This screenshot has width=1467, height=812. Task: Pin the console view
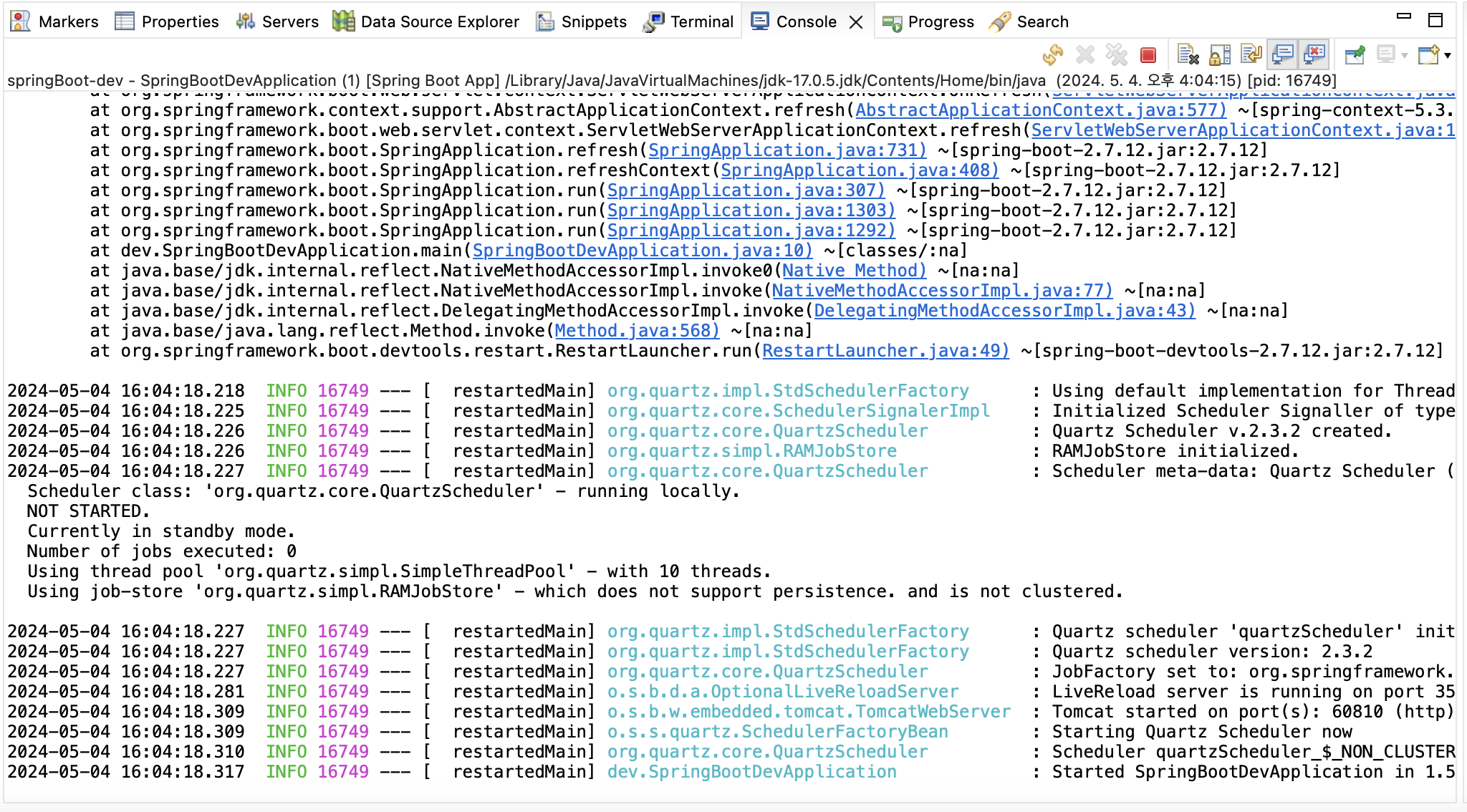click(1355, 54)
